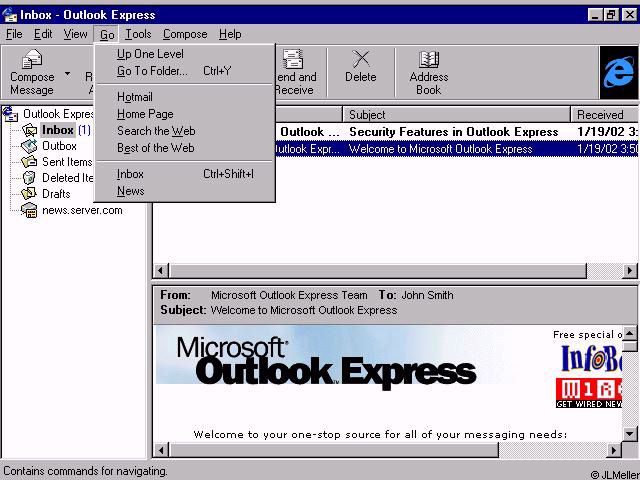Choose Inbox entry in Go menu
This screenshot has height=480, width=640.
185,174
